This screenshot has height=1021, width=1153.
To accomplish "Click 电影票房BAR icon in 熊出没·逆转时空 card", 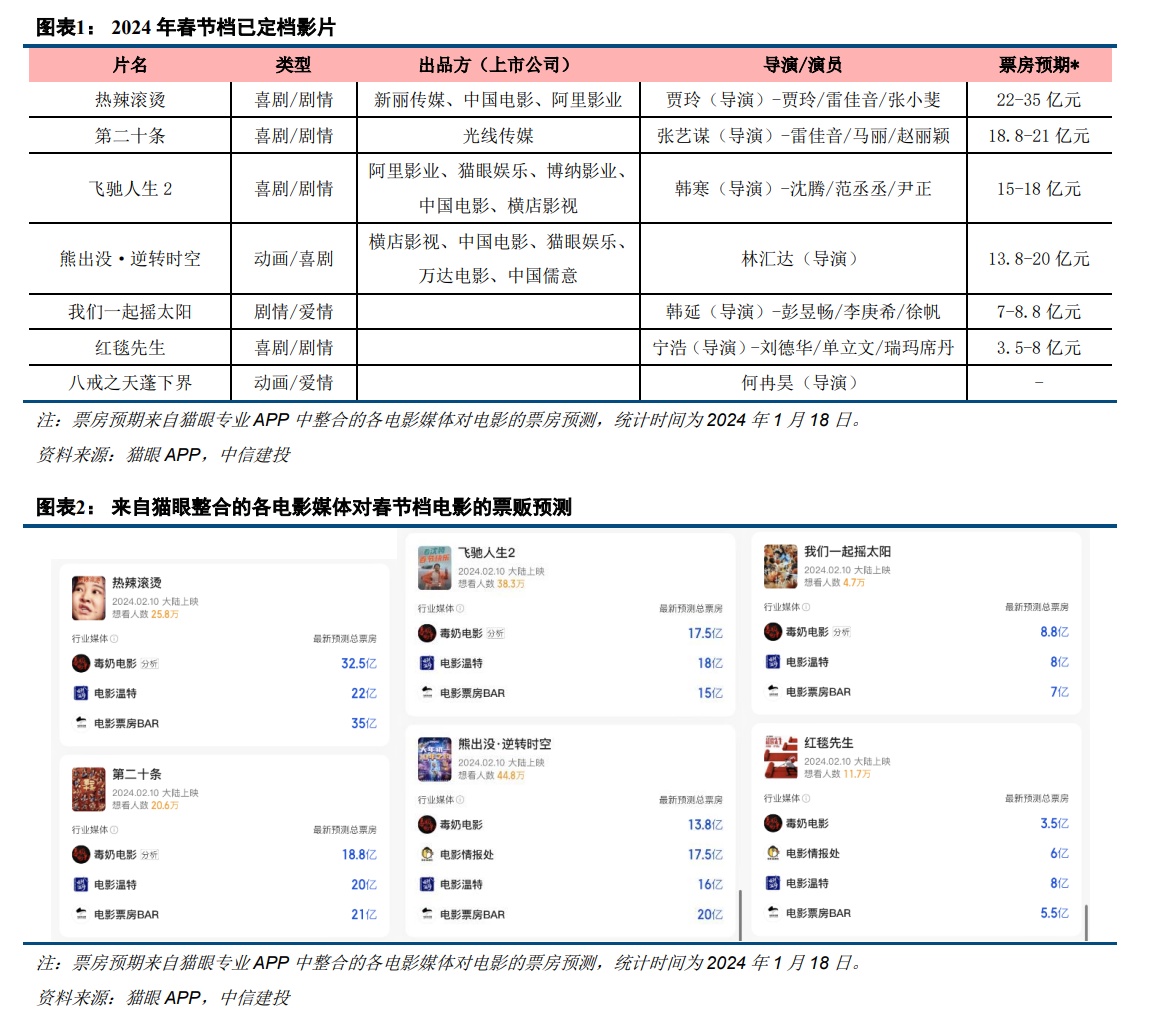I will point(427,914).
